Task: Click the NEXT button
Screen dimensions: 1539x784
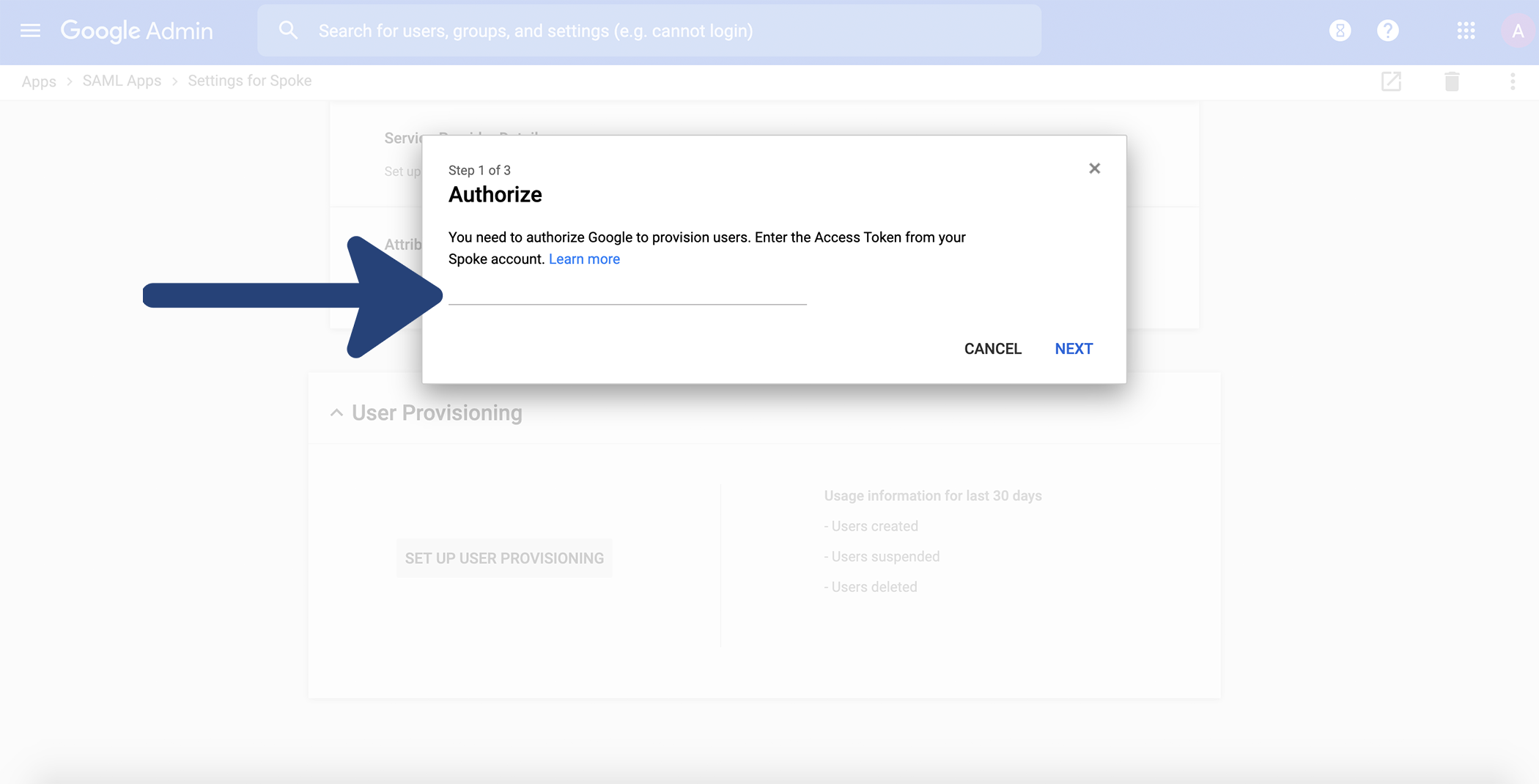Action: [1074, 349]
